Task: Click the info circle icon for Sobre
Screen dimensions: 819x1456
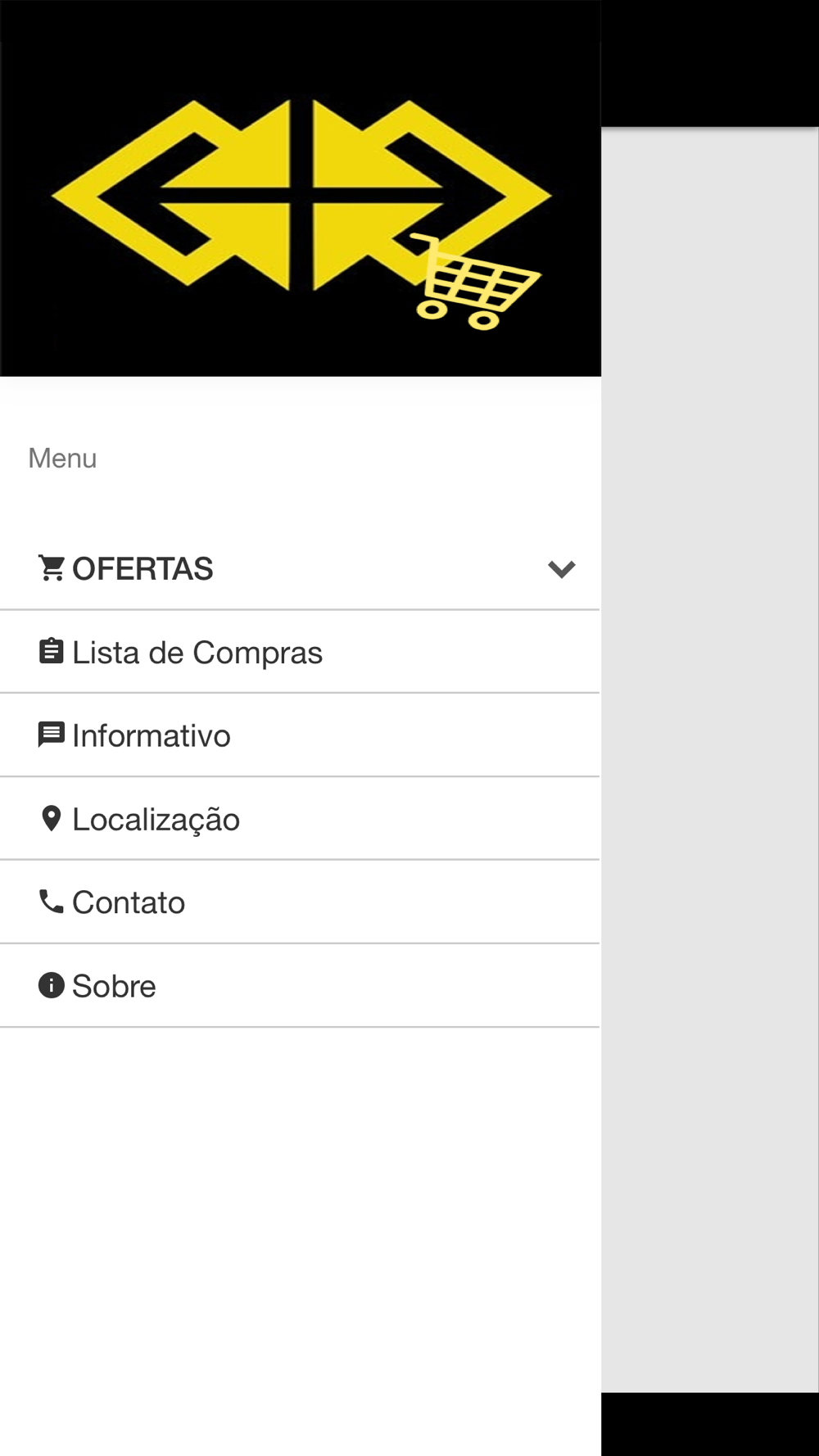Action: coord(52,985)
